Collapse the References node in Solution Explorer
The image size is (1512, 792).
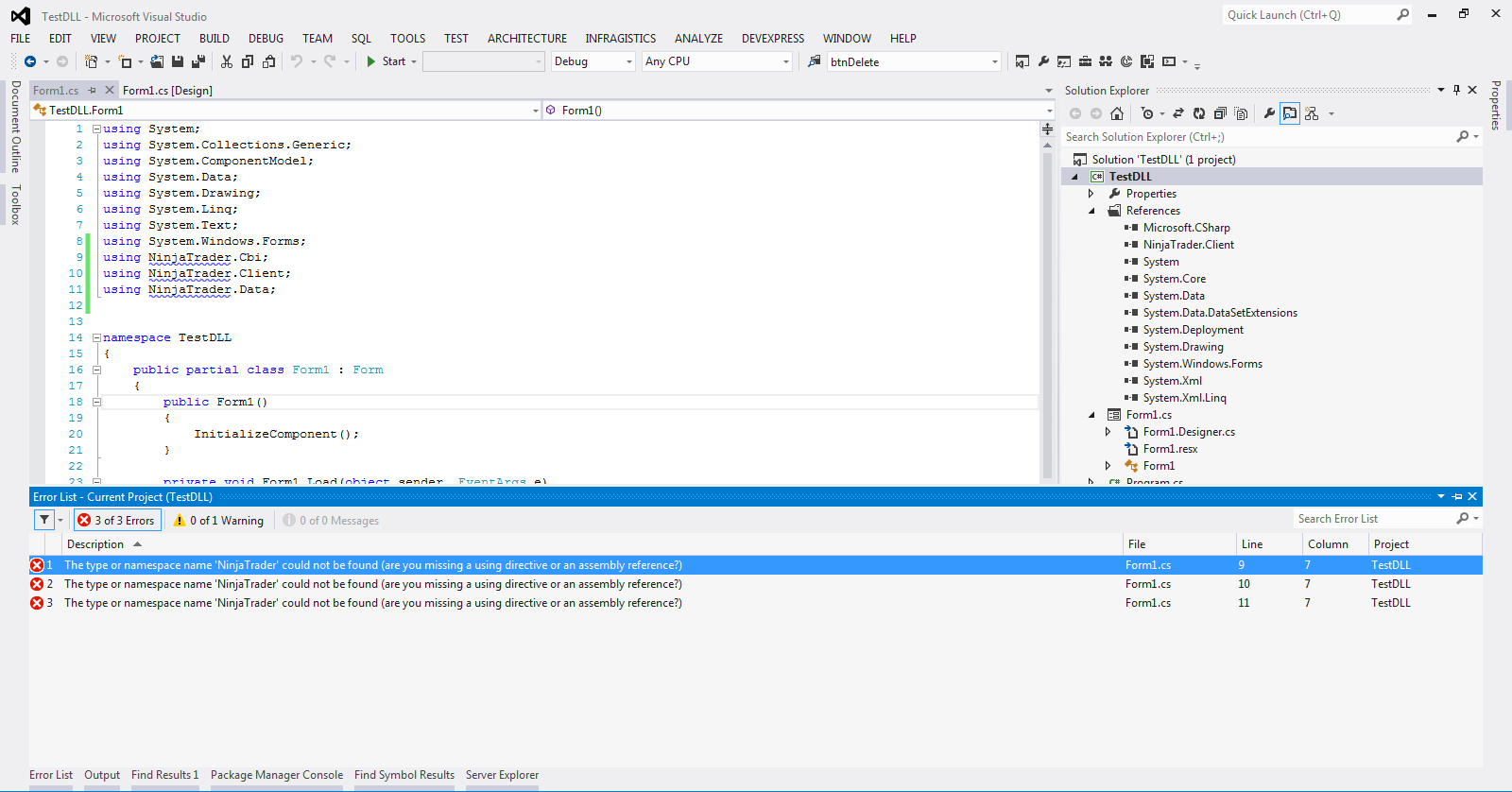1091,211
